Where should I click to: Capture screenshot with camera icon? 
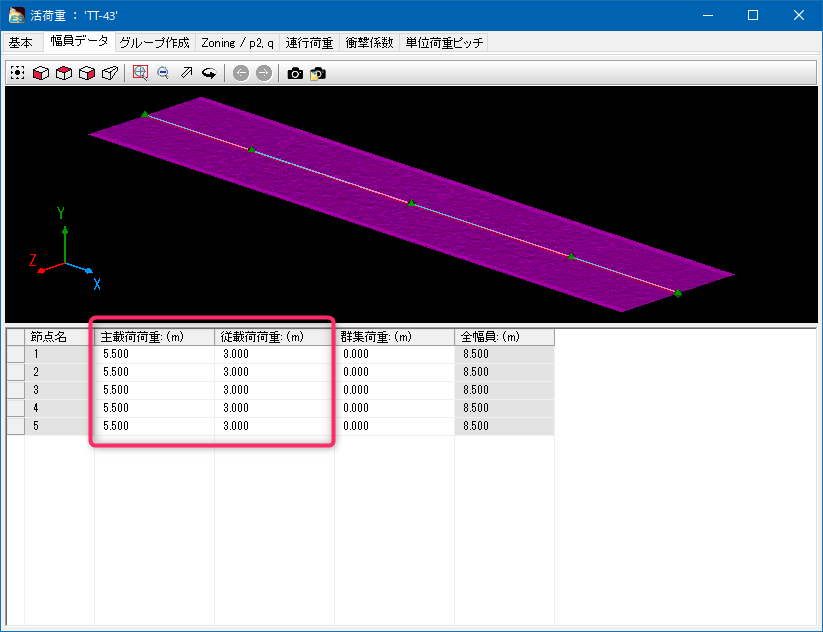[x=295, y=73]
